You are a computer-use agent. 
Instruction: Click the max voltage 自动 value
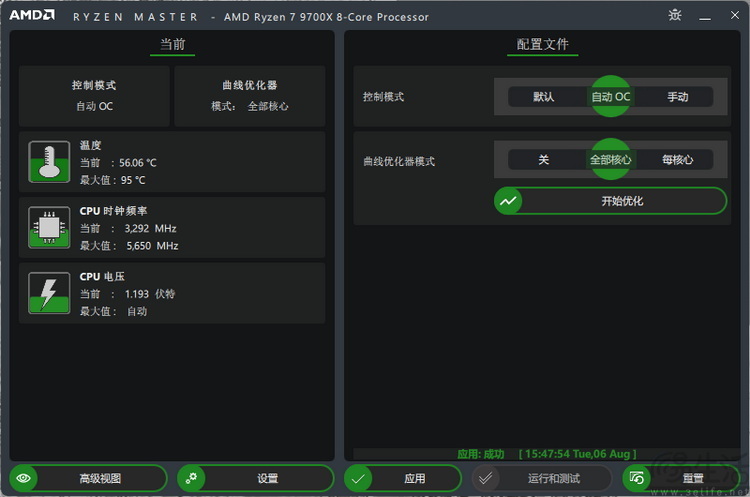[x=137, y=311]
